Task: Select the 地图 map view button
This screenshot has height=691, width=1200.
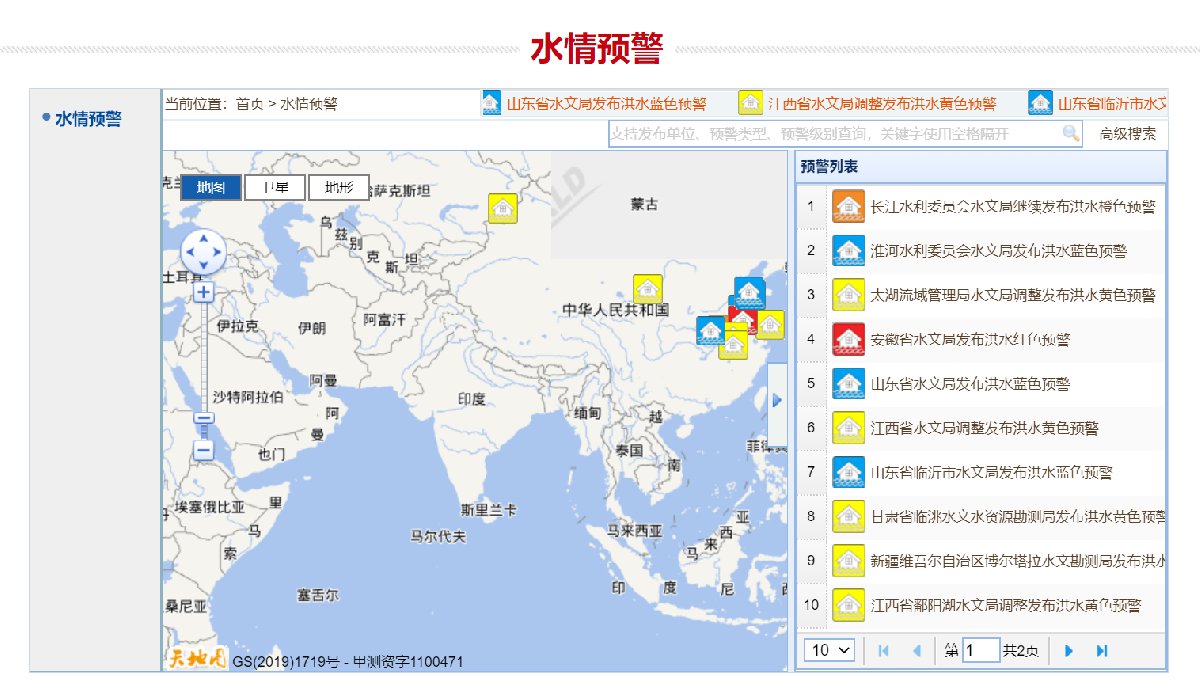Action: point(211,187)
